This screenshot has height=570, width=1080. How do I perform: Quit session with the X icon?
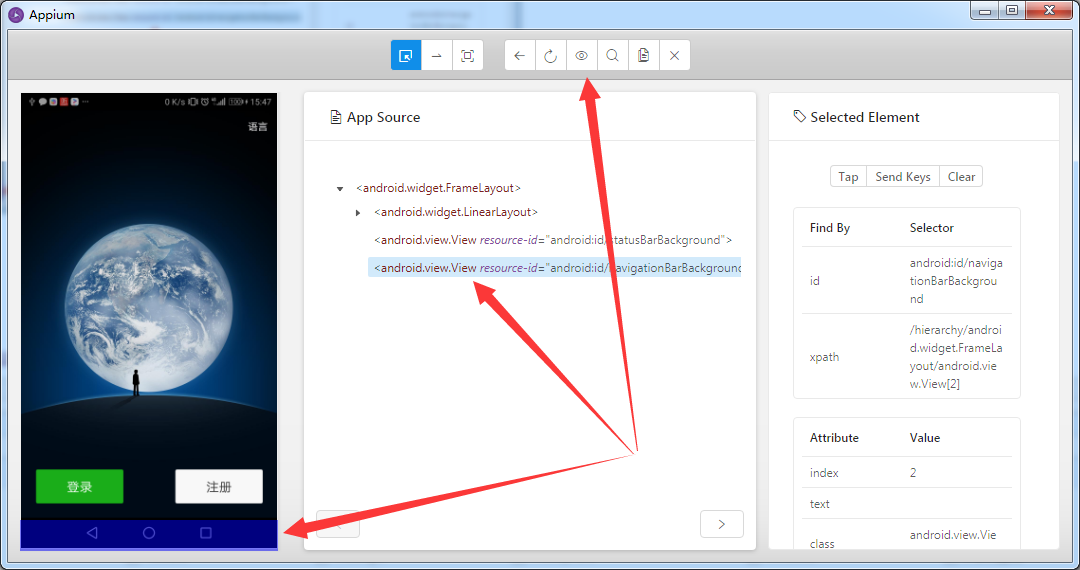pos(674,56)
